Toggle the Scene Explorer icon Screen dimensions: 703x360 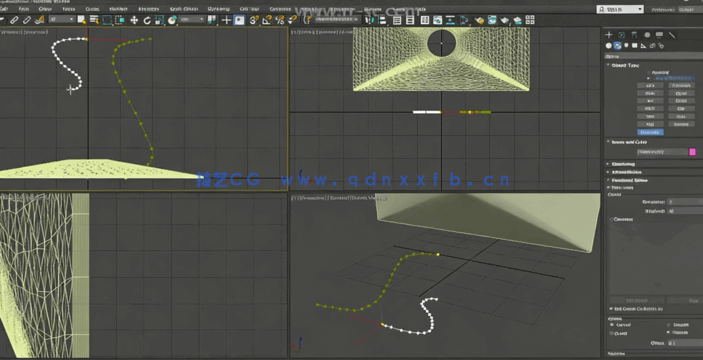click(x=397, y=20)
